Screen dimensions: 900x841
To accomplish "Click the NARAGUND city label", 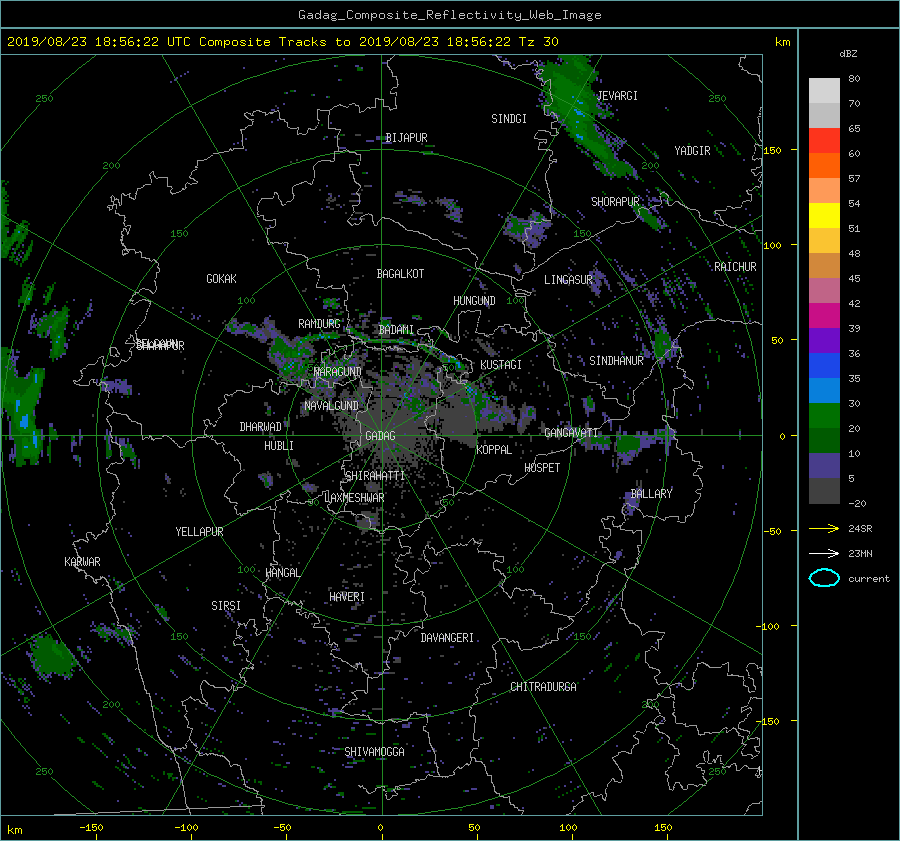I will pos(338,372).
